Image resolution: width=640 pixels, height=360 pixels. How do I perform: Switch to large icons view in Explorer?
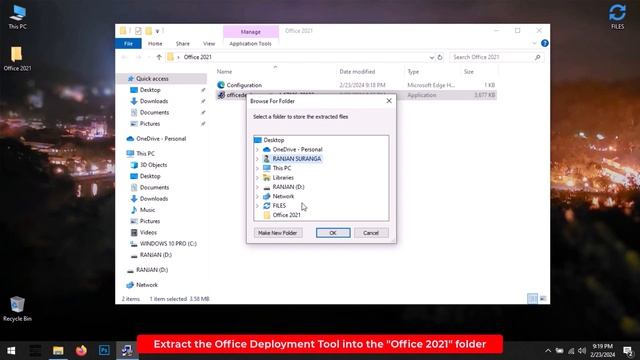(543, 299)
